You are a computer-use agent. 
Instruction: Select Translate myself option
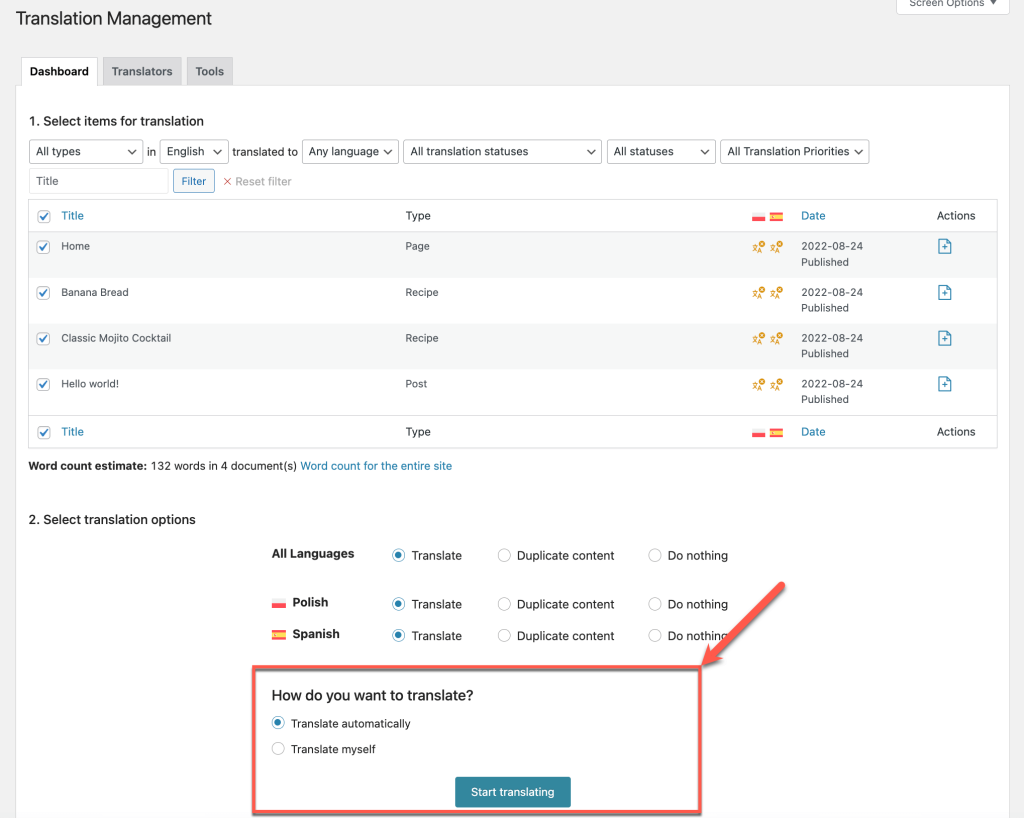pos(277,749)
